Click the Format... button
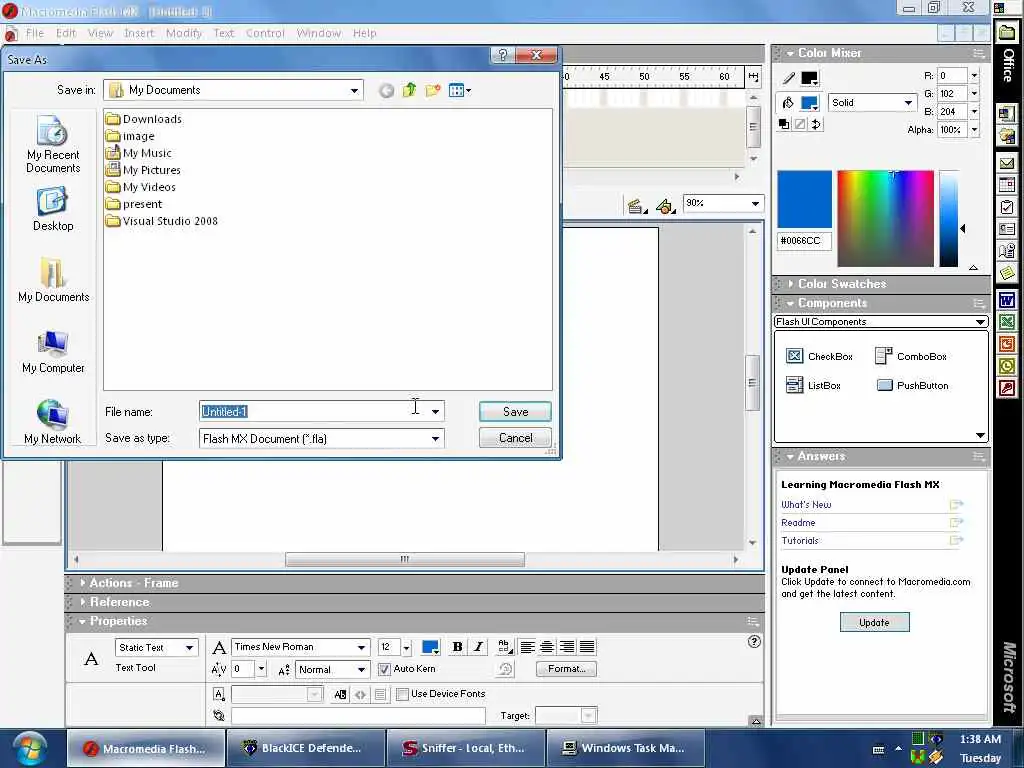 tap(566, 669)
